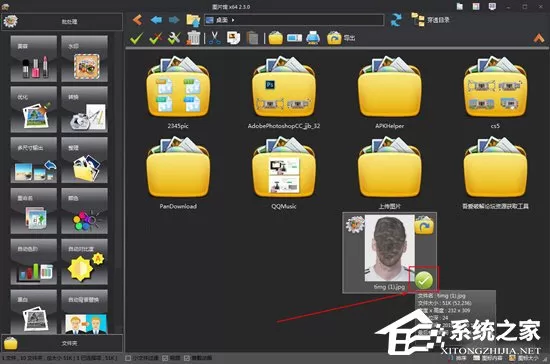Open the batch processing panel header

[x=62, y=21]
